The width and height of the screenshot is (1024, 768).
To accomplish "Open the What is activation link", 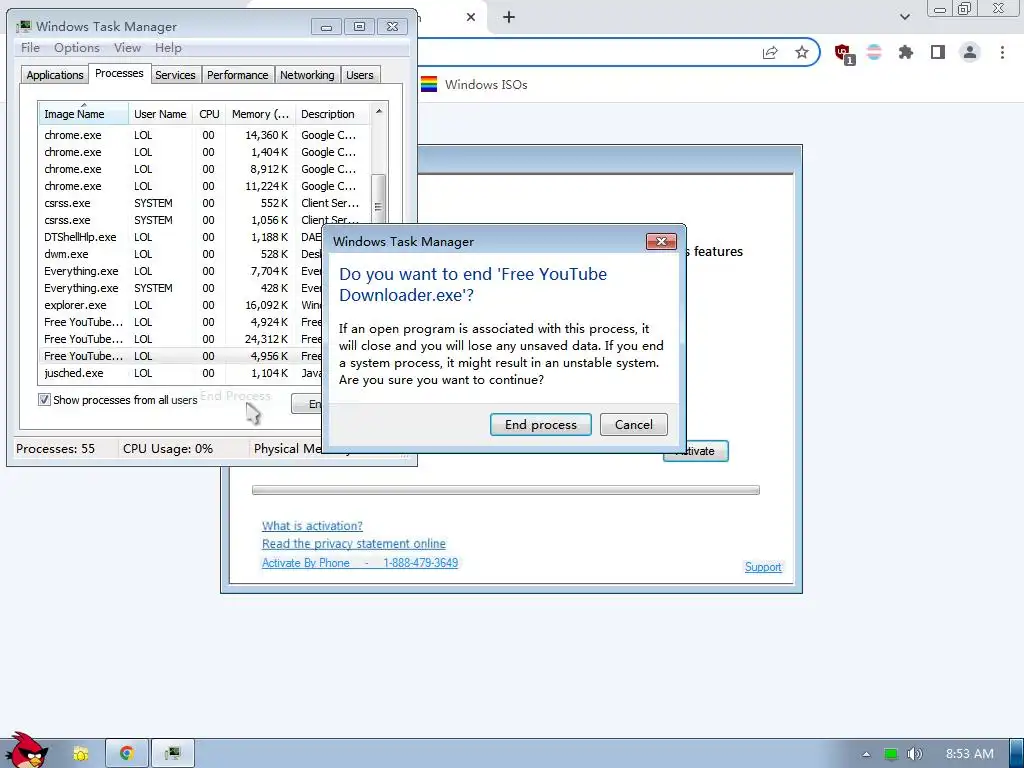I will [312, 526].
